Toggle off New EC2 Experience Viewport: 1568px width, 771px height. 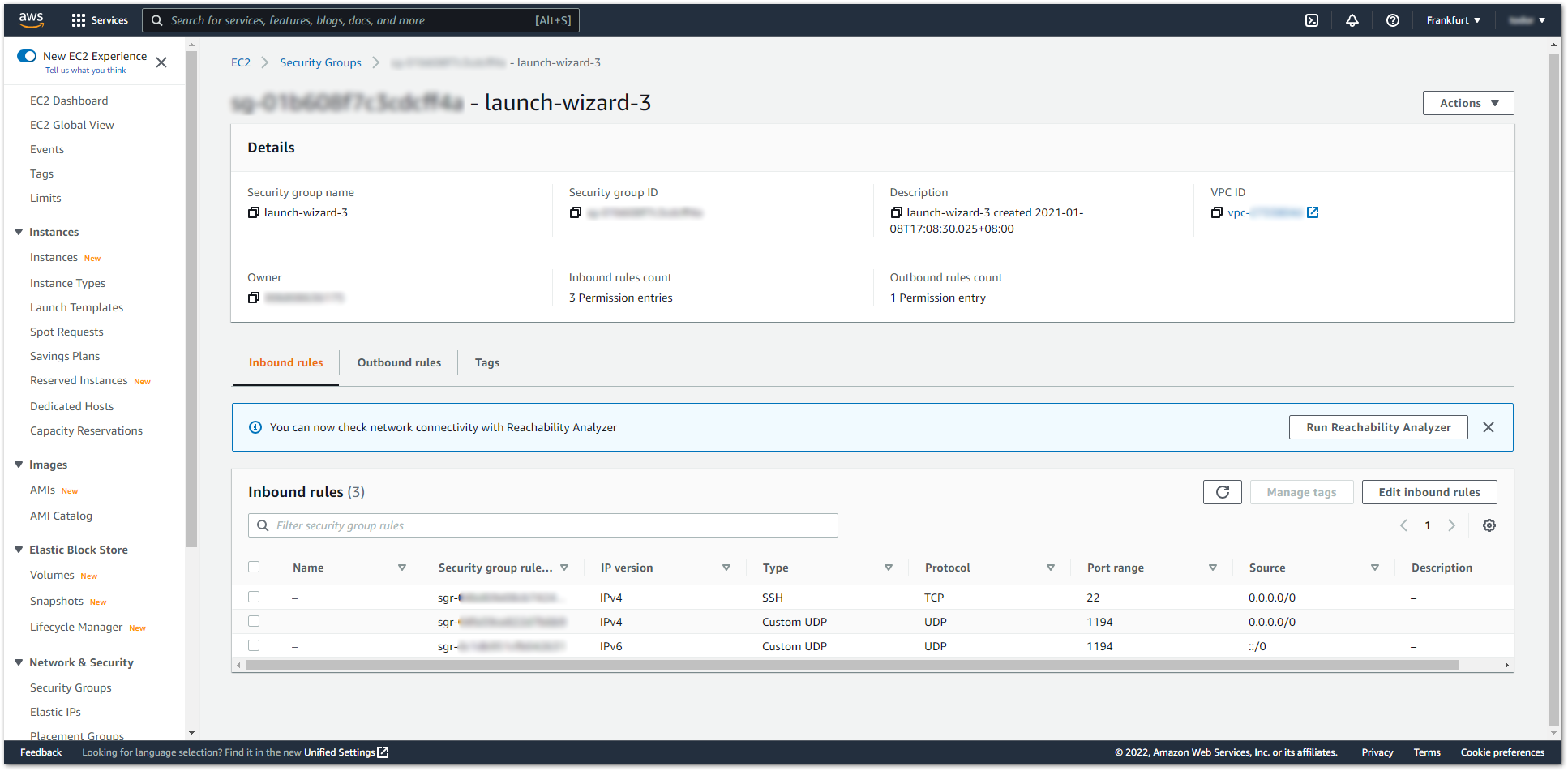point(27,55)
